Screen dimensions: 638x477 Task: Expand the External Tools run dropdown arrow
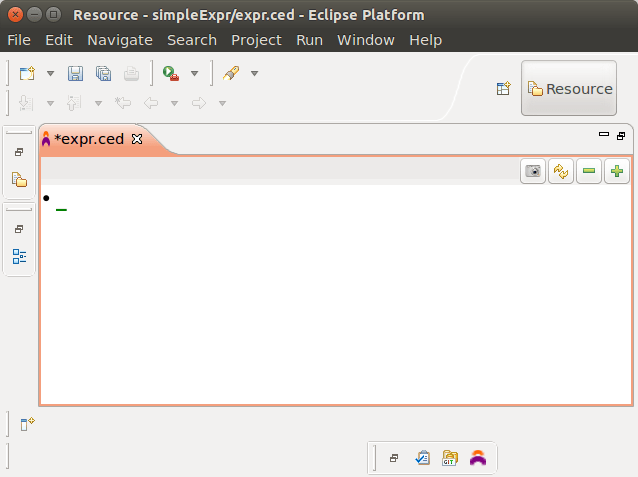click(x=194, y=74)
